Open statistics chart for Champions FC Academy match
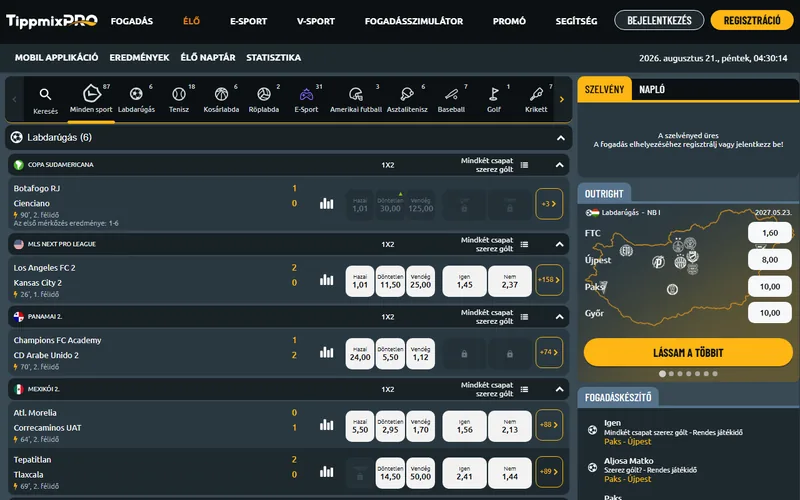Image resolution: width=800 pixels, height=500 pixels. coord(327,352)
